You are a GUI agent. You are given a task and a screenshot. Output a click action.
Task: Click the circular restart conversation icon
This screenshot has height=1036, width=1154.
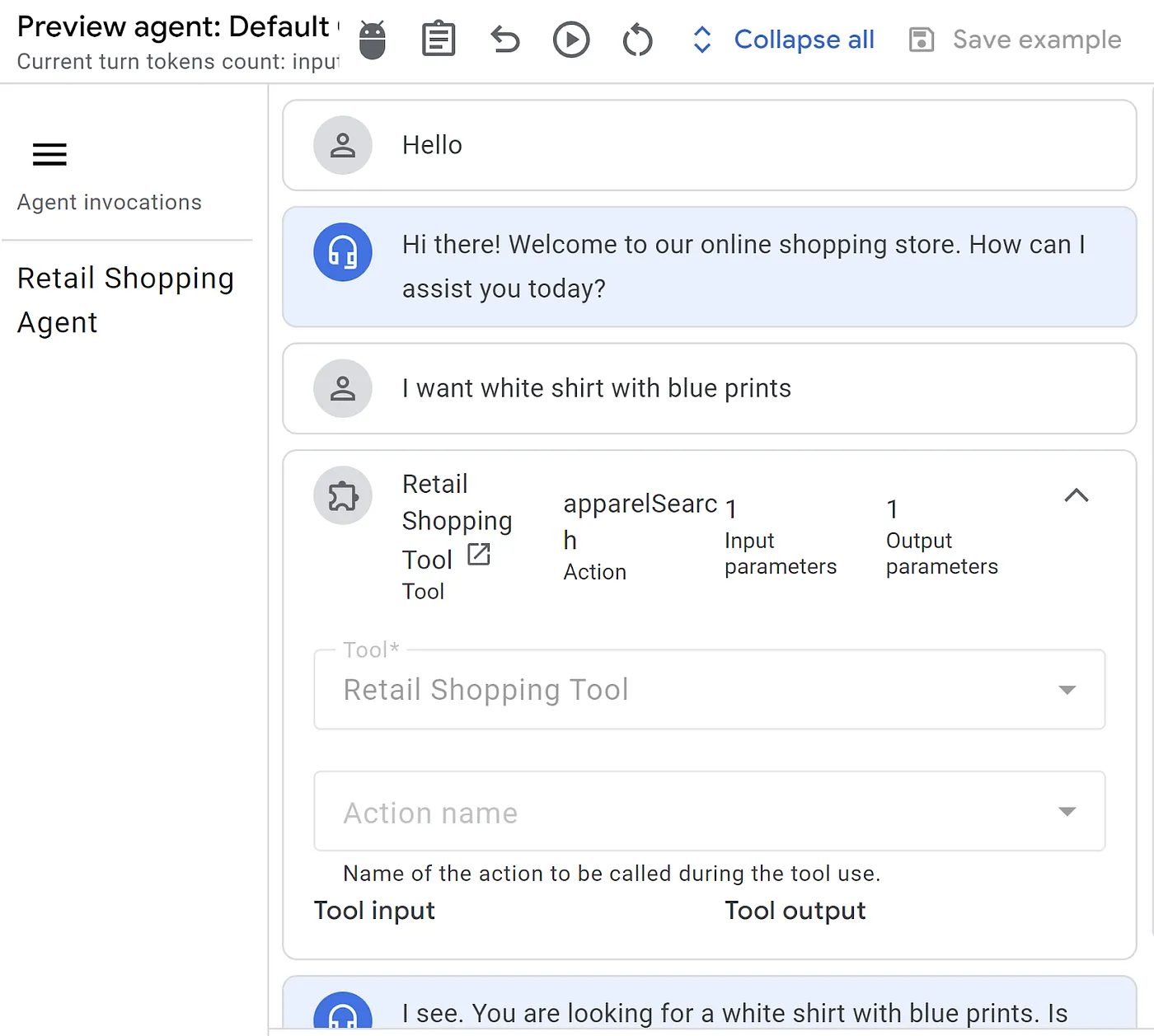[x=637, y=40]
